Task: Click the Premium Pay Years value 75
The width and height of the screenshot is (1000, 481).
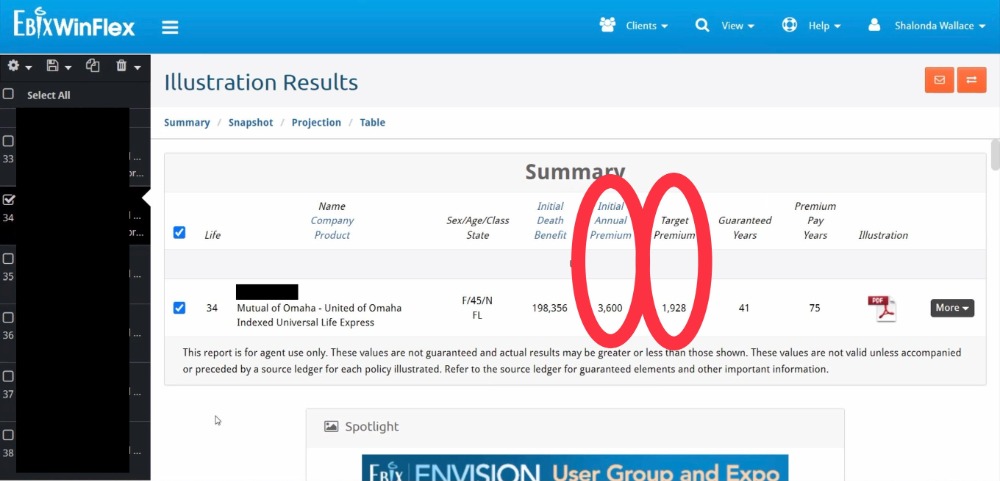Action: click(814, 308)
